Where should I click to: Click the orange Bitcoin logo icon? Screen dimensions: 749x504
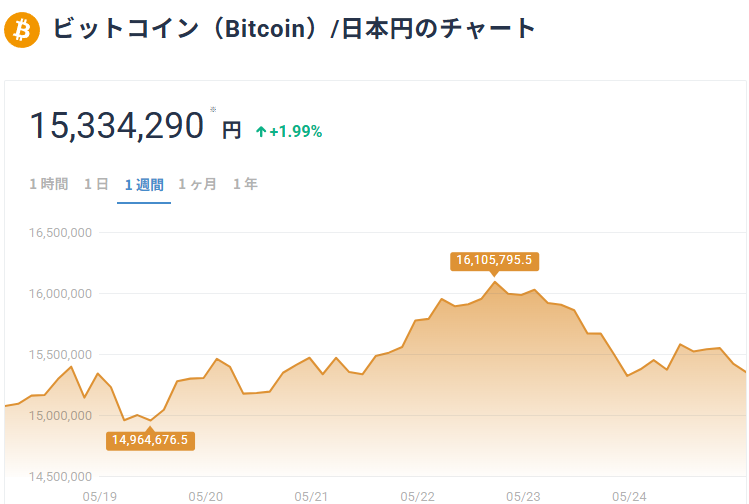[x=22, y=30]
